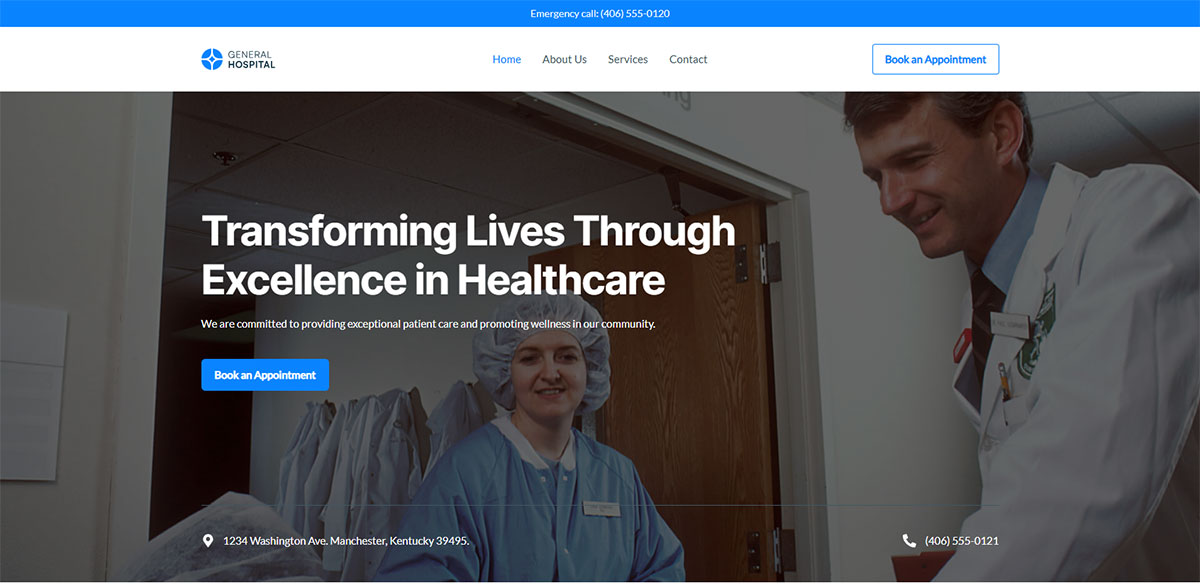Click the outlined Book an Appointment header button
This screenshot has width=1200, height=587.
pos(935,59)
